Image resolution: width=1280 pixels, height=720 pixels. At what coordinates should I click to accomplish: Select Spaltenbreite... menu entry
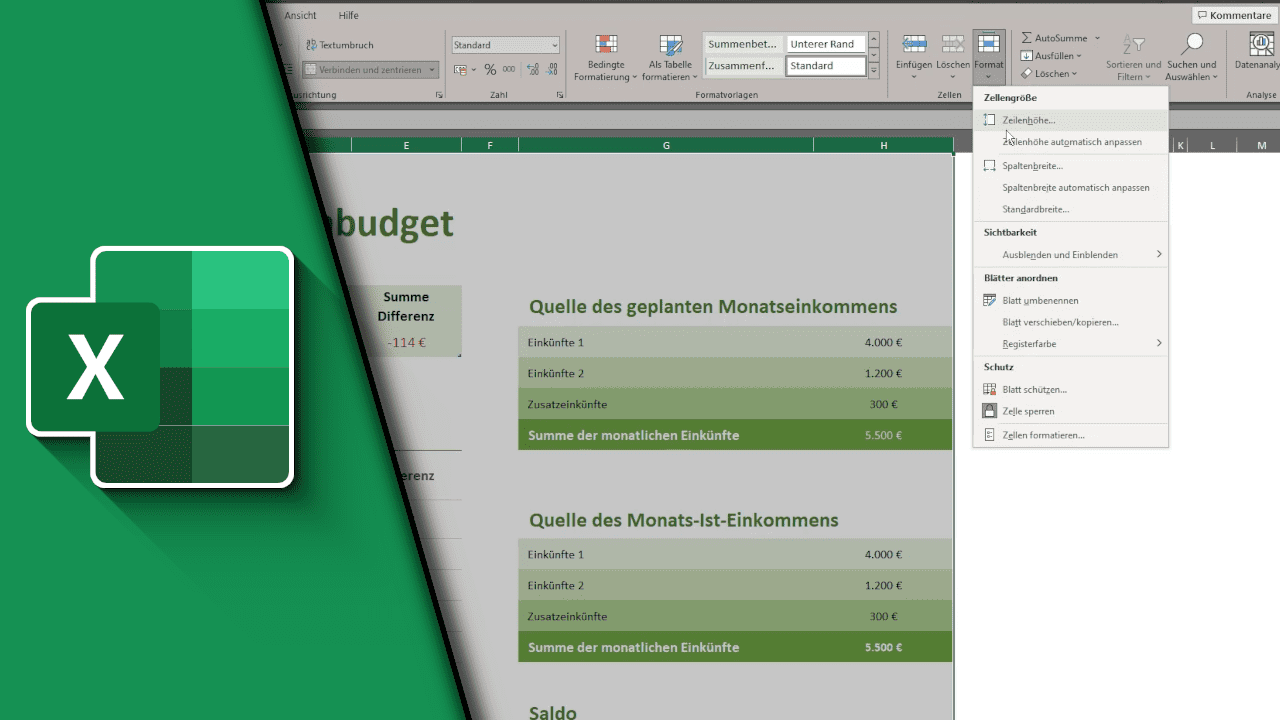pyautogui.click(x=1032, y=166)
